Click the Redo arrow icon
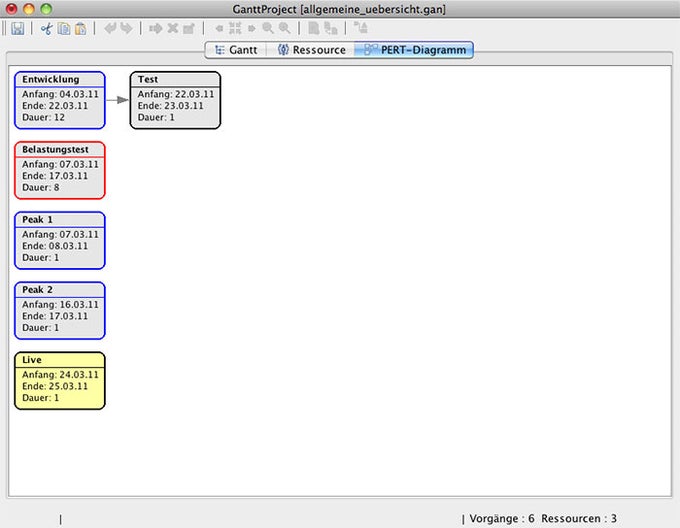The image size is (680, 528). 126,29
